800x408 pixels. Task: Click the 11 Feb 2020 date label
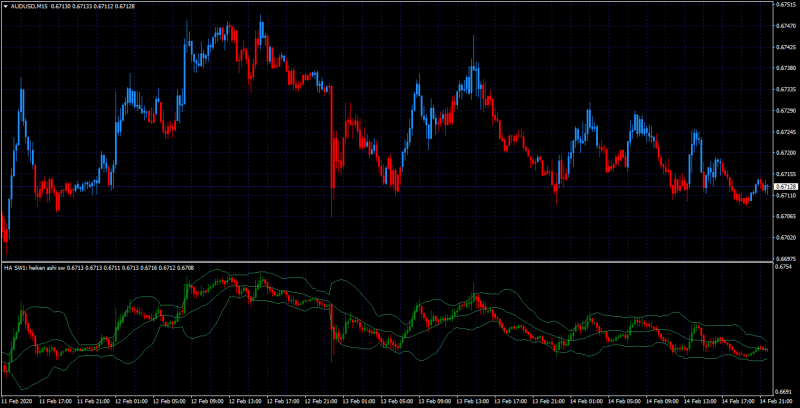pos(15,400)
